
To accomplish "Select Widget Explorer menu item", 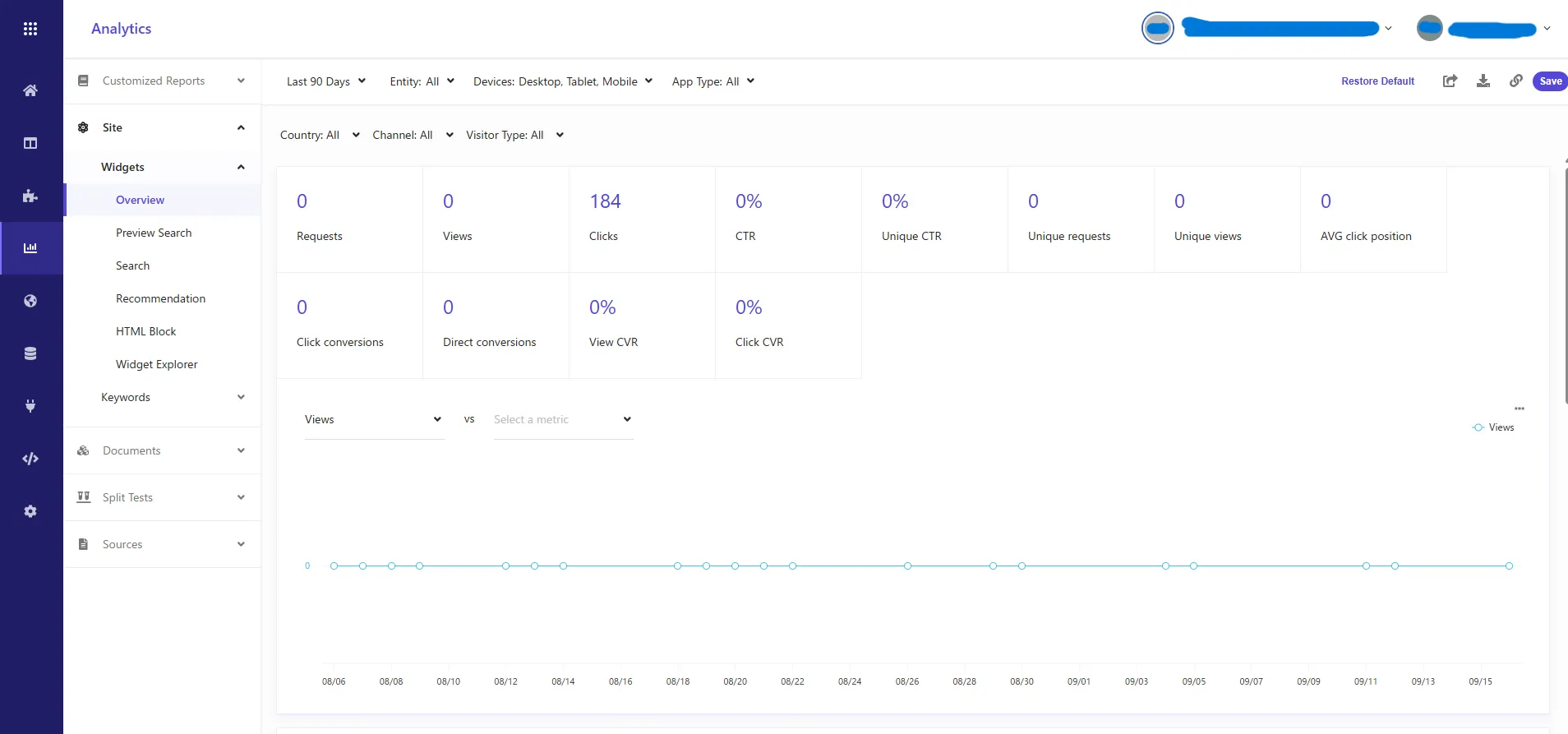I will coord(157,364).
